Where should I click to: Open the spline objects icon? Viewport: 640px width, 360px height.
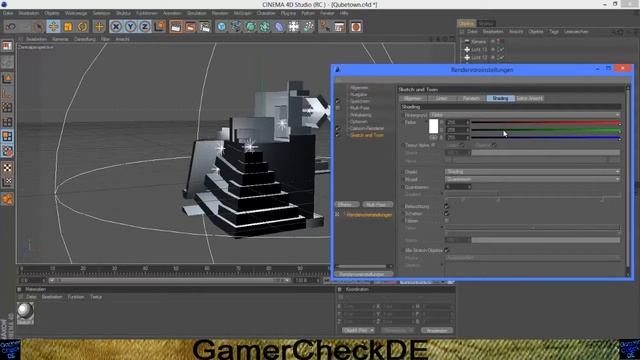(236, 27)
